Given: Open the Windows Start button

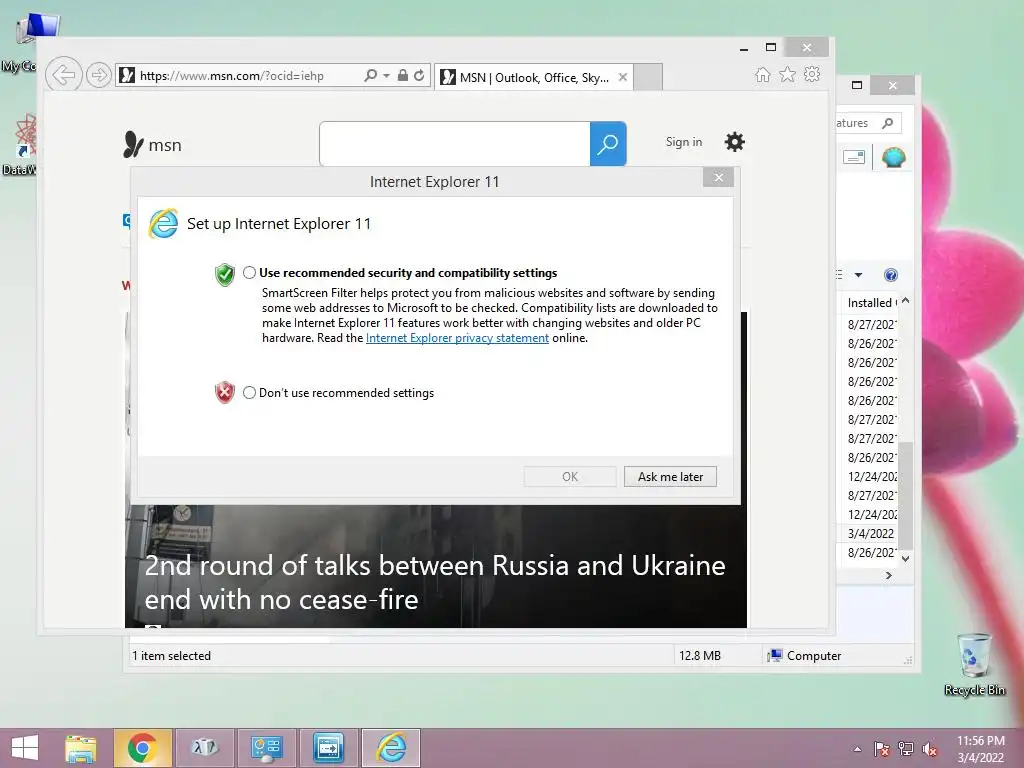Looking at the screenshot, I should coord(25,748).
